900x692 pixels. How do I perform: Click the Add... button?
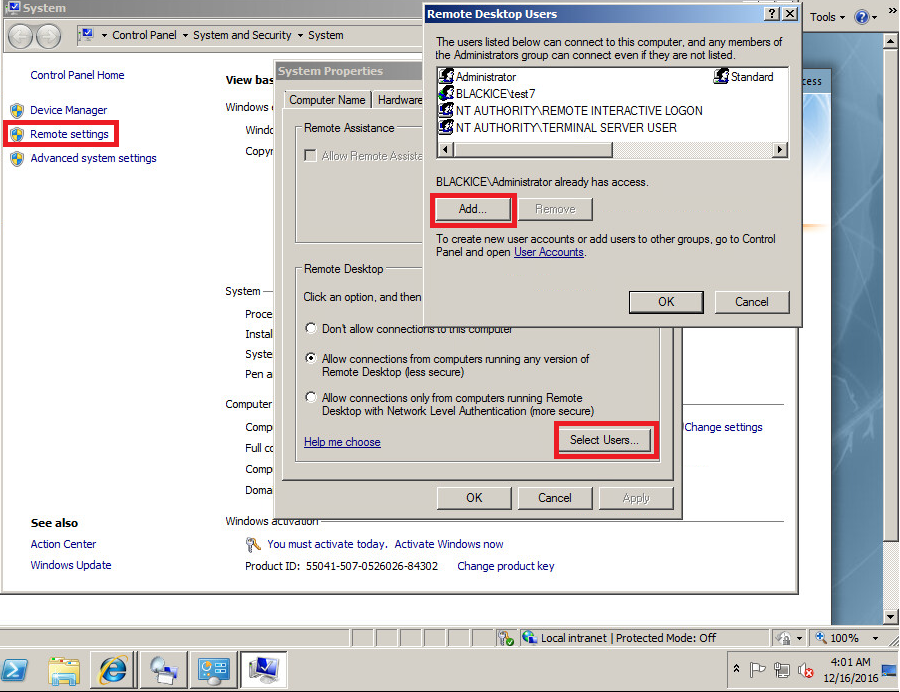[472, 209]
